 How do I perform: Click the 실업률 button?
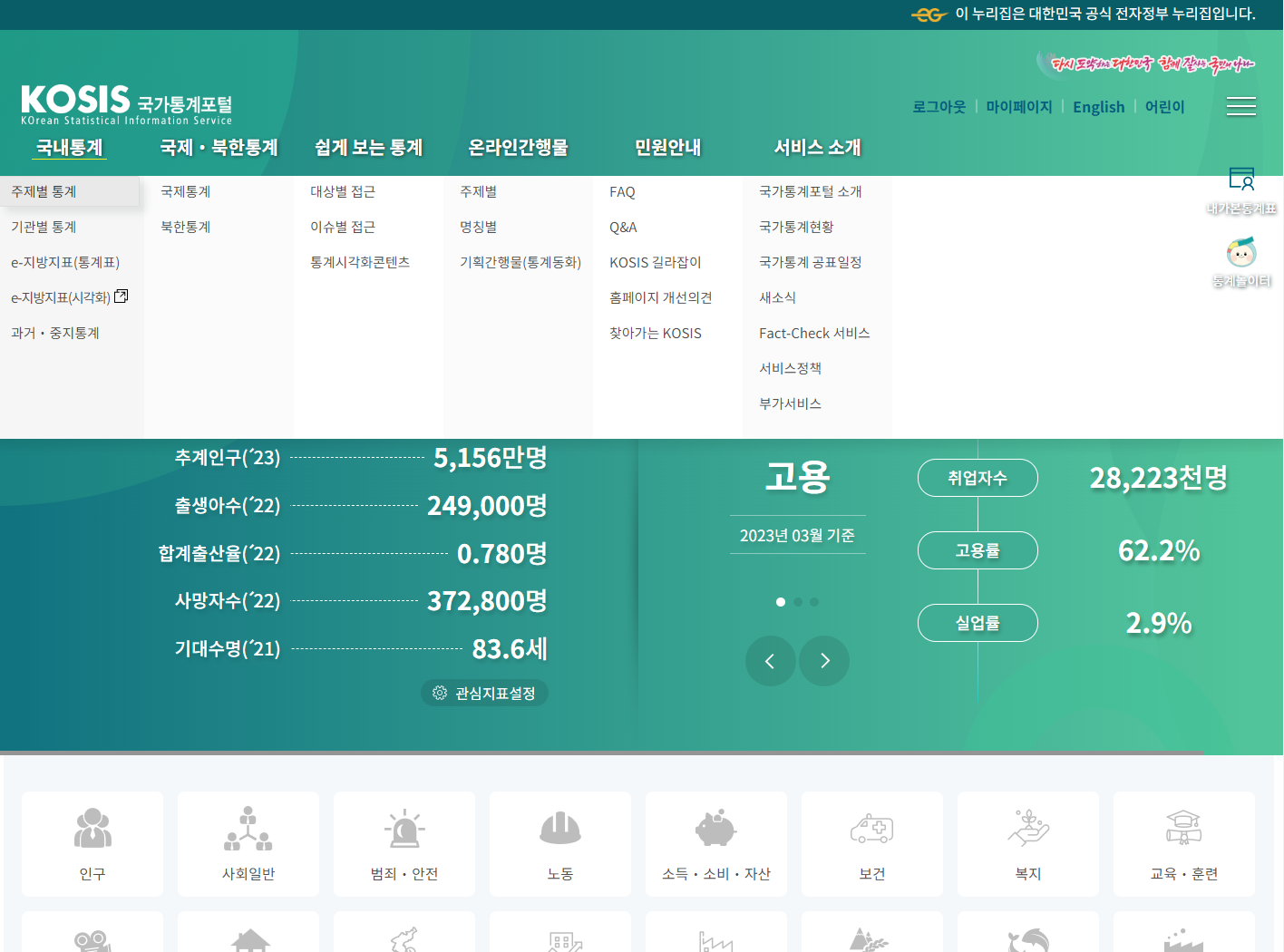pos(978,623)
